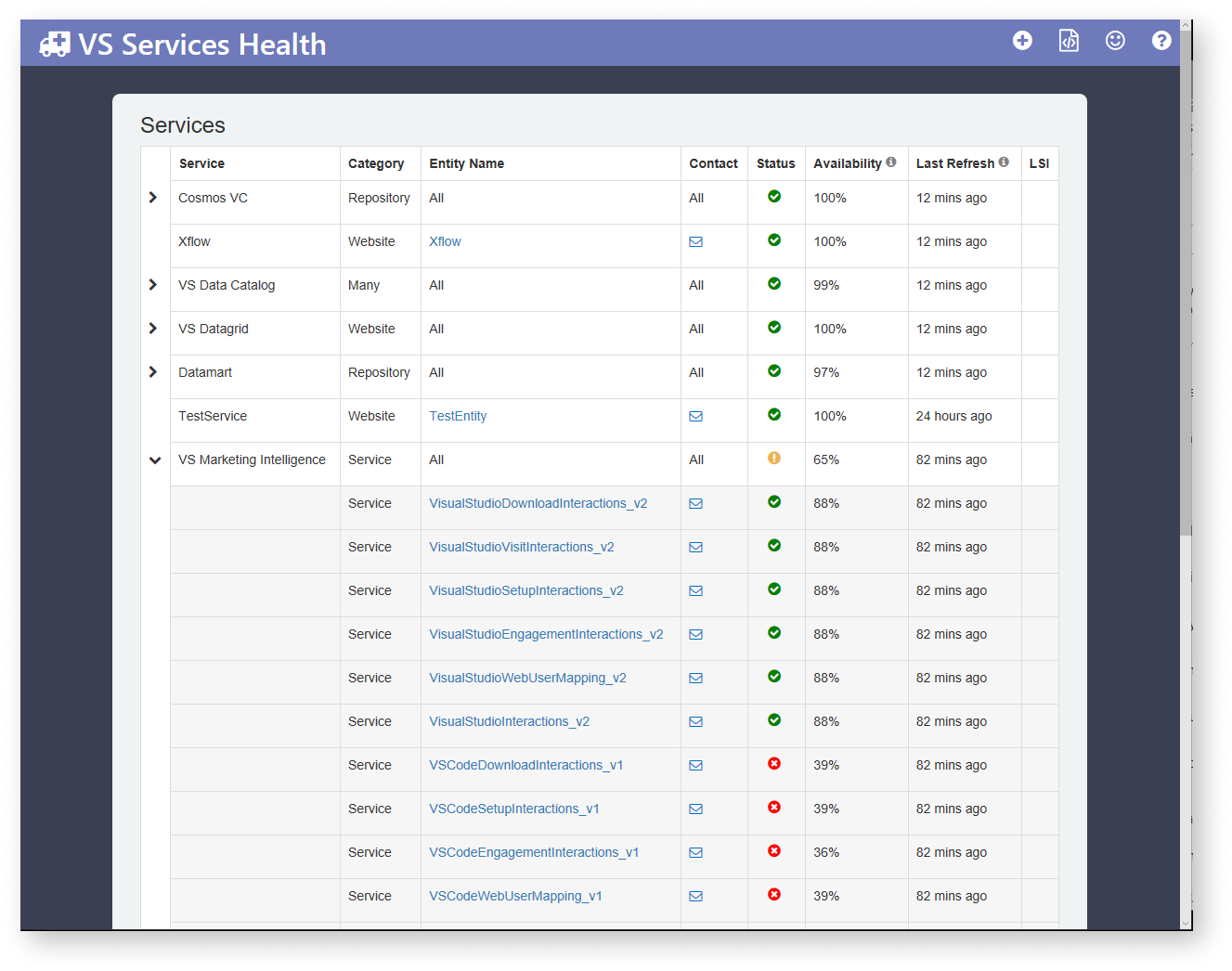Click the contact envelope for TestEntity
Image resolution: width=1232 pixels, height=971 pixels.
coord(695,416)
